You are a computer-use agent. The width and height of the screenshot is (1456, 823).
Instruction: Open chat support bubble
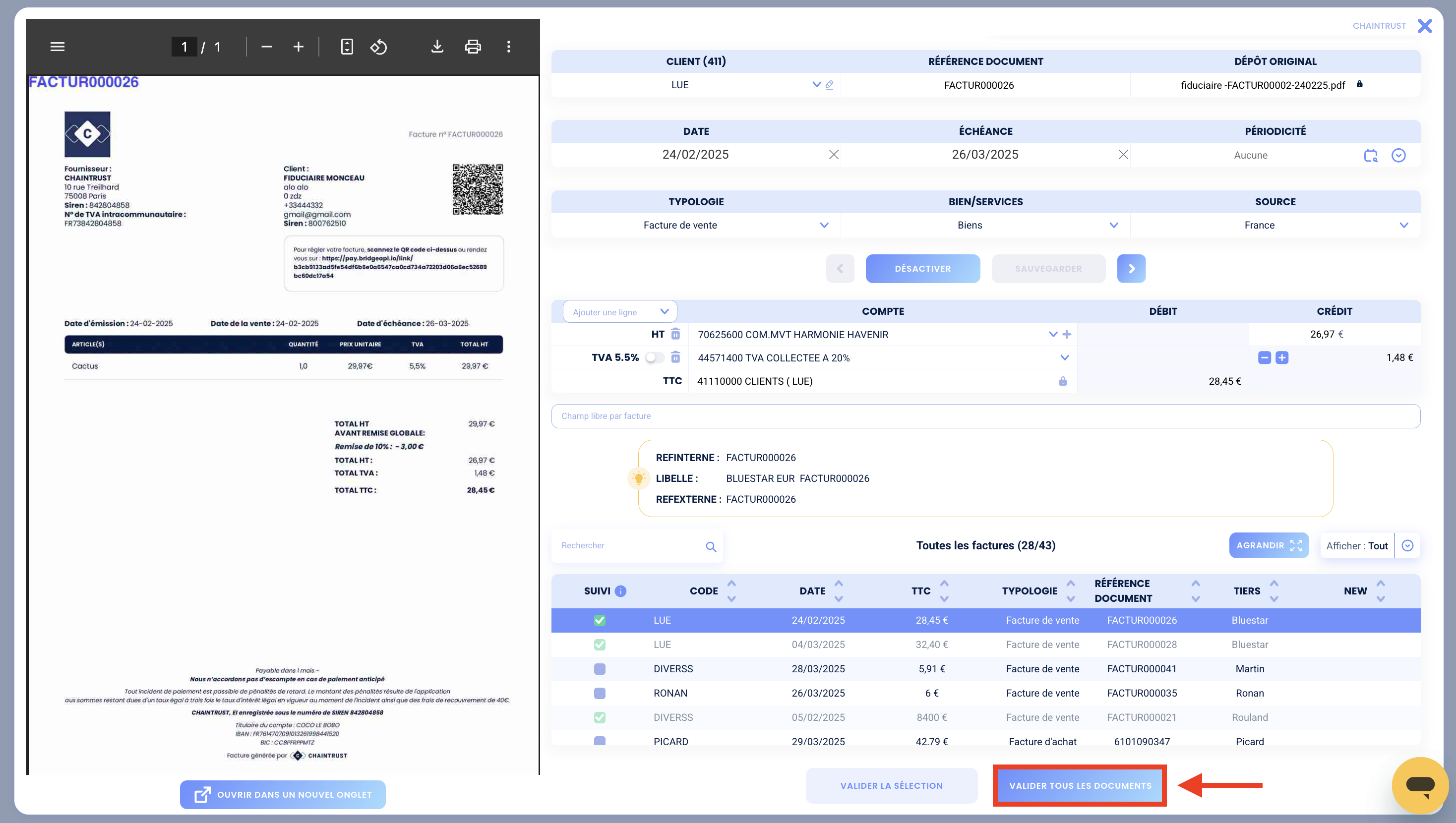[1419, 785]
